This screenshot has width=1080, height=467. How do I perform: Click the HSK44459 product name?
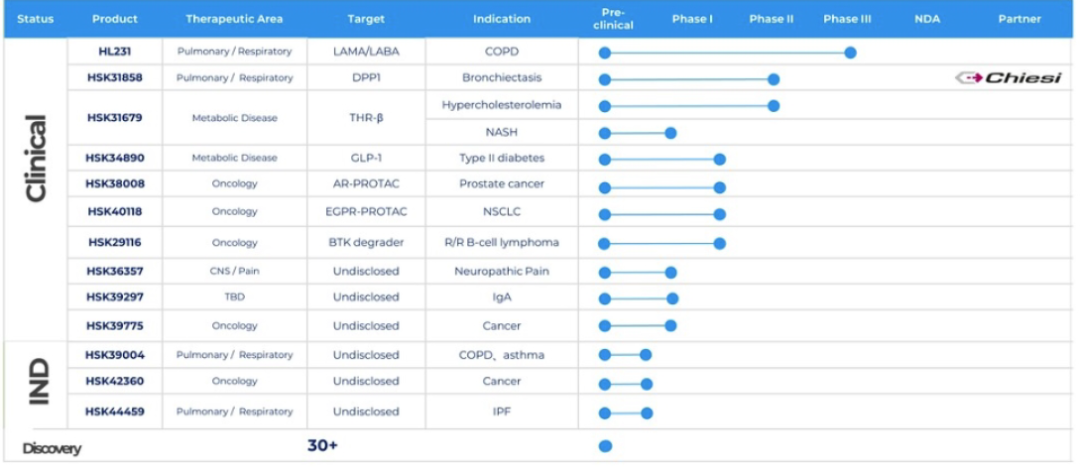[115, 411]
